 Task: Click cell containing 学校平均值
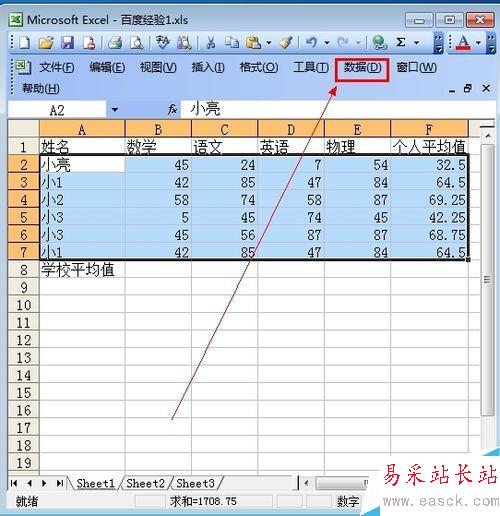click(82, 270)
